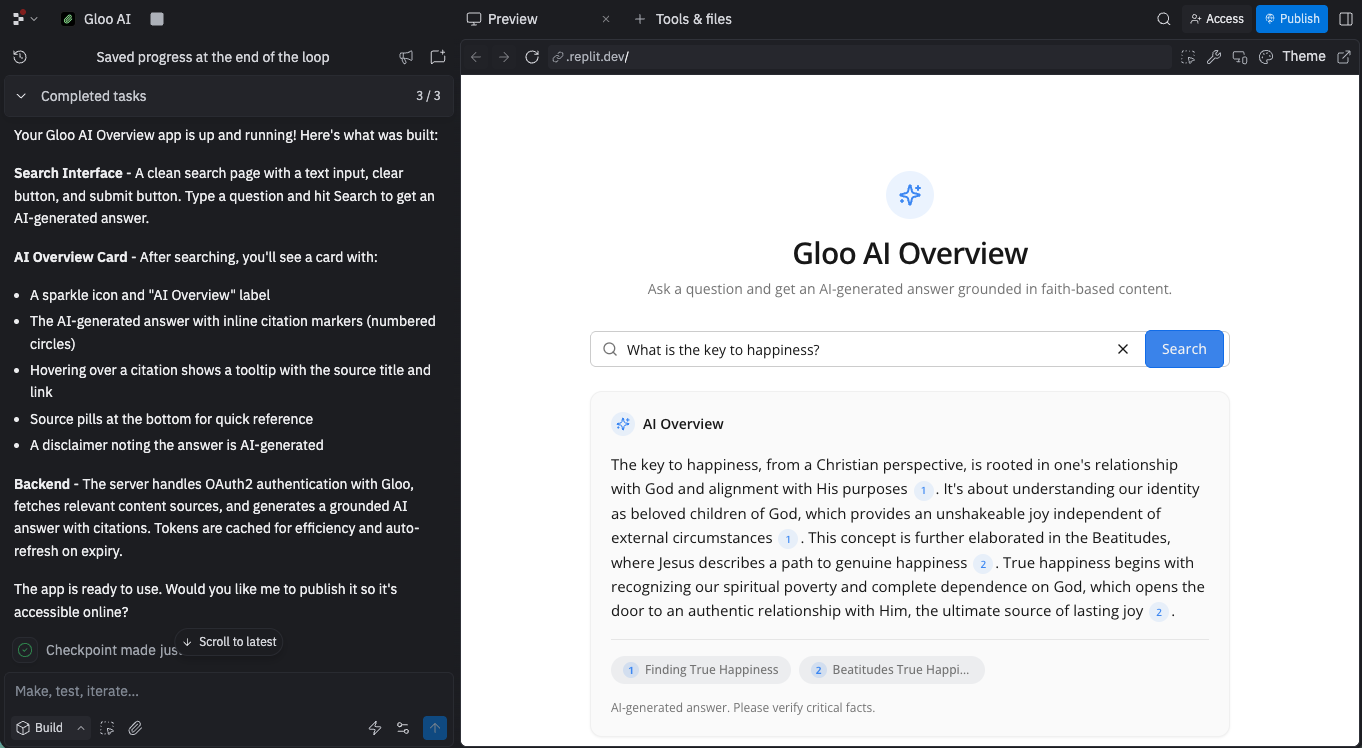
Task: Click the gray stop square beside Gloo AI
Action: [156, 19]
